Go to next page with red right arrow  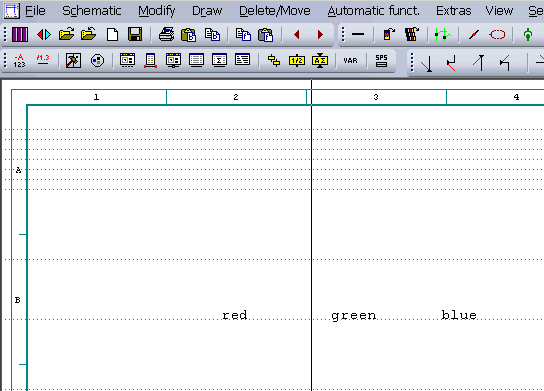click(320, 35)
